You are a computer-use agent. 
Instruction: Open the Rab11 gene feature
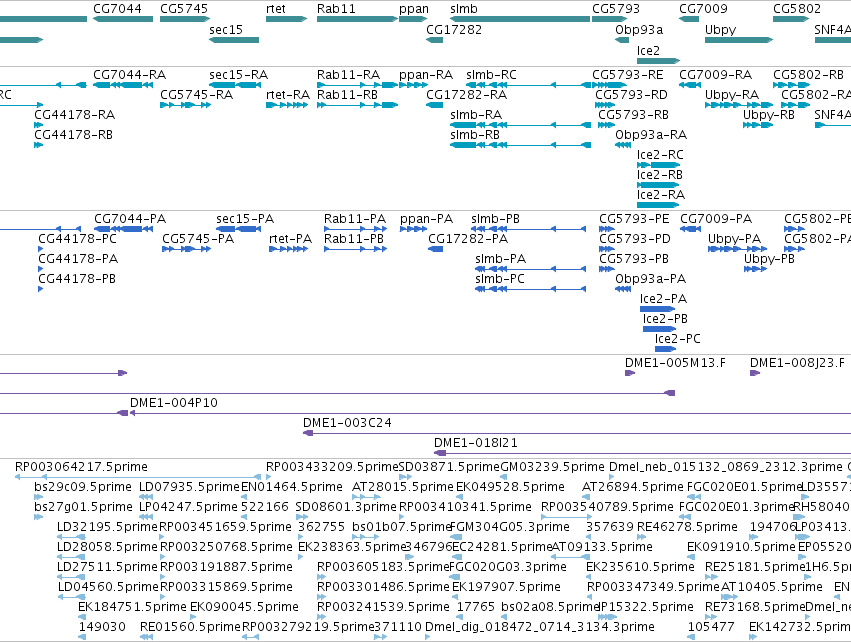pyautogui.click(x=357, y=19)
